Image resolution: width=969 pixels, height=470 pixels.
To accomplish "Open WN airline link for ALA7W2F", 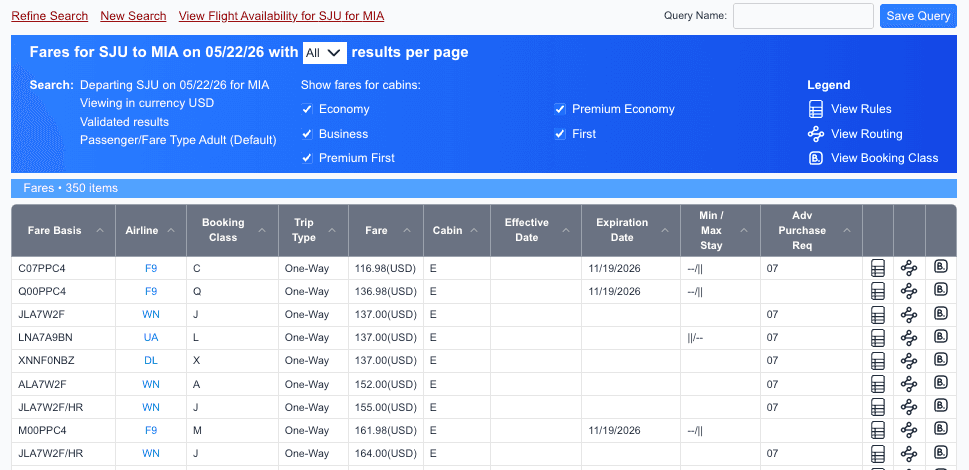I will (x=151, y=384).
